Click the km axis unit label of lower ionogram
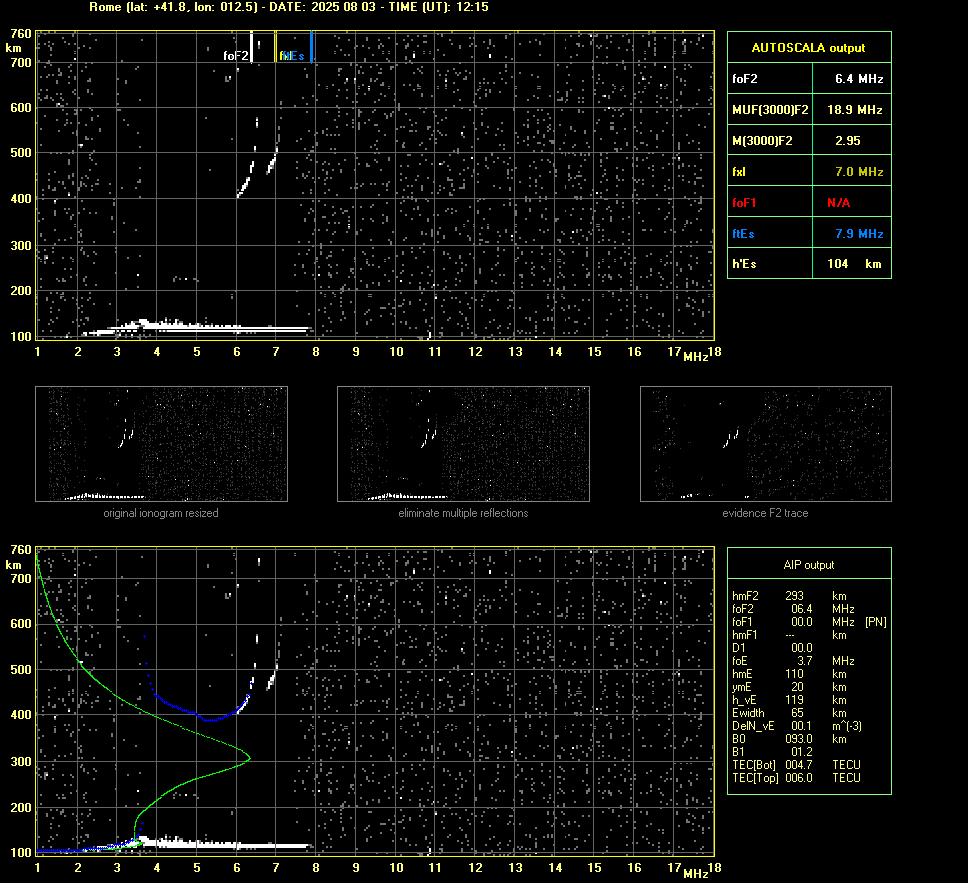Viewport: 968px width, 883px height. click(x=14, y=564)
